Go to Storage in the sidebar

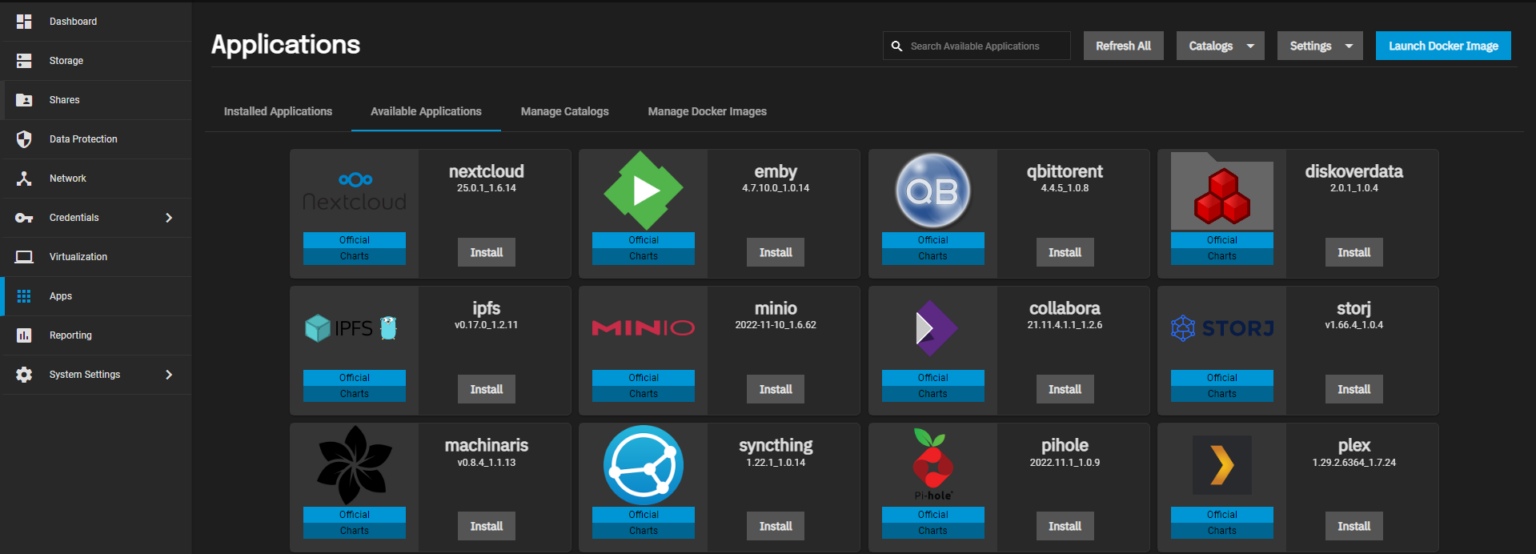click(95, 61)
